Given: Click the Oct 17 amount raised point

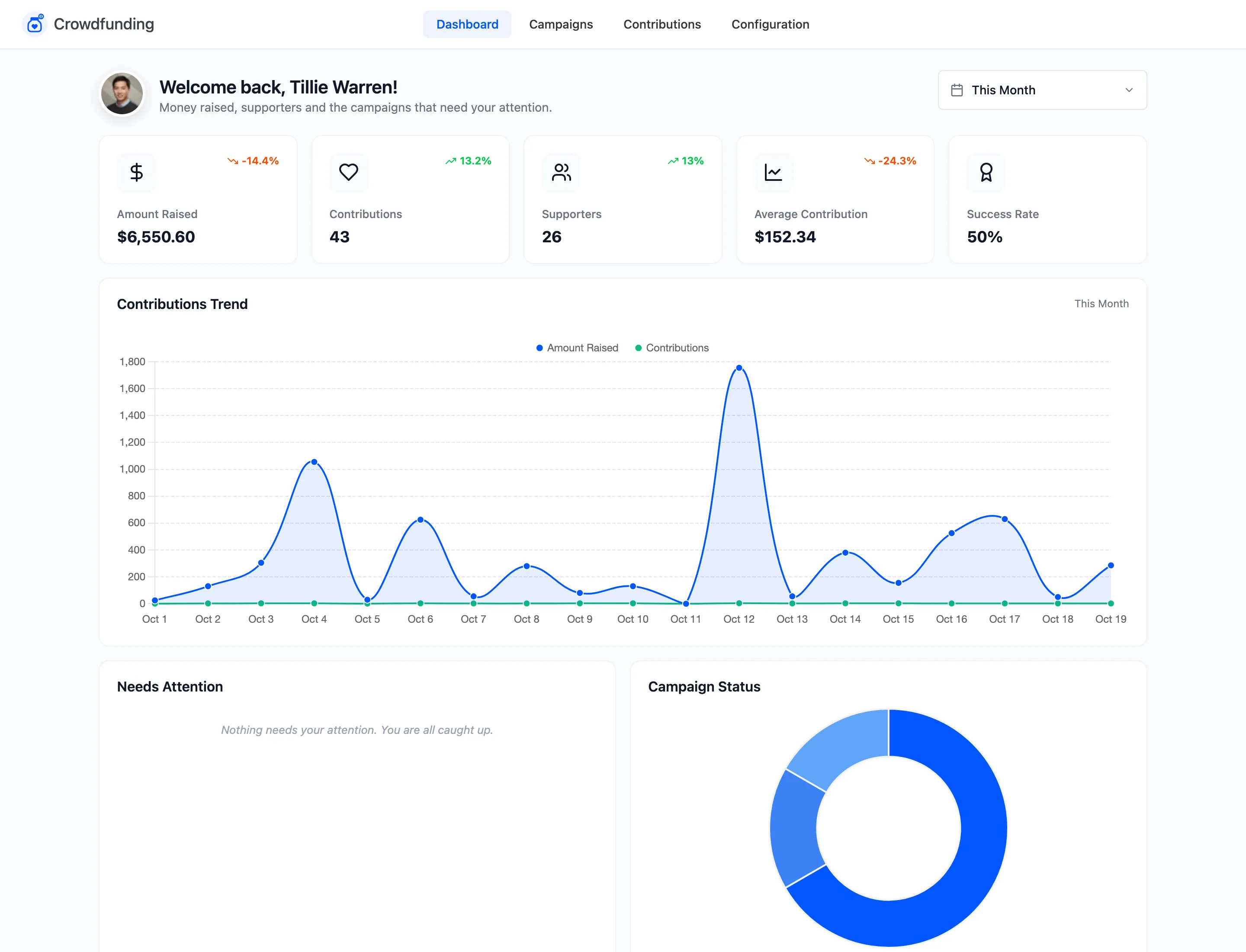Looking at the screenshot, I should click(1005, 519).
